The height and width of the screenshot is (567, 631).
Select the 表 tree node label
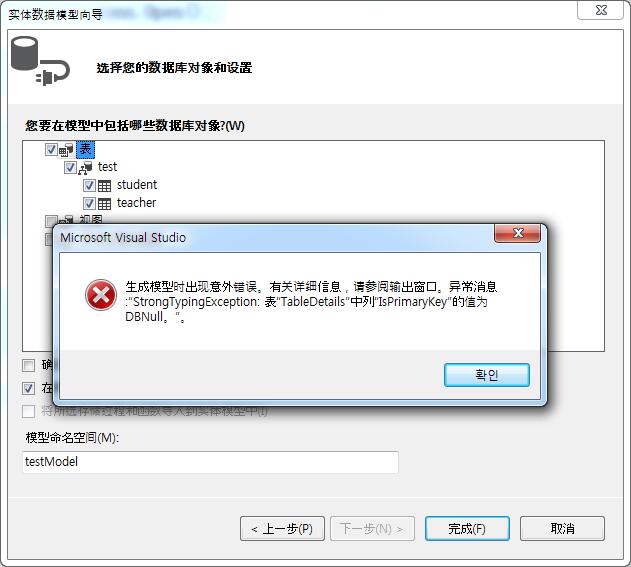point(85,149)
